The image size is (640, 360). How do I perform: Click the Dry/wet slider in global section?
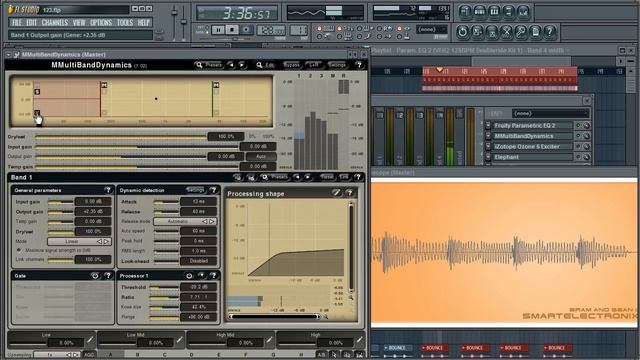[121, 137]
